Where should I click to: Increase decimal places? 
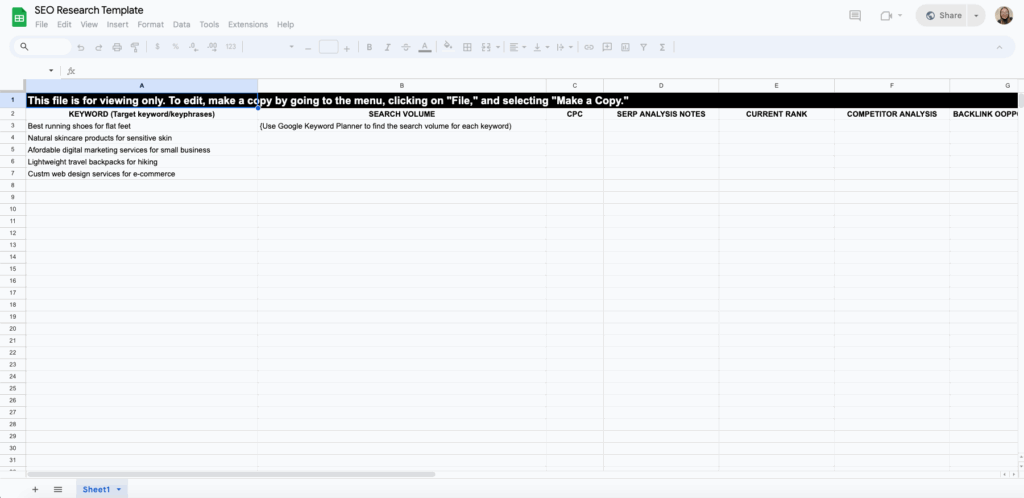tap(212, 47)
